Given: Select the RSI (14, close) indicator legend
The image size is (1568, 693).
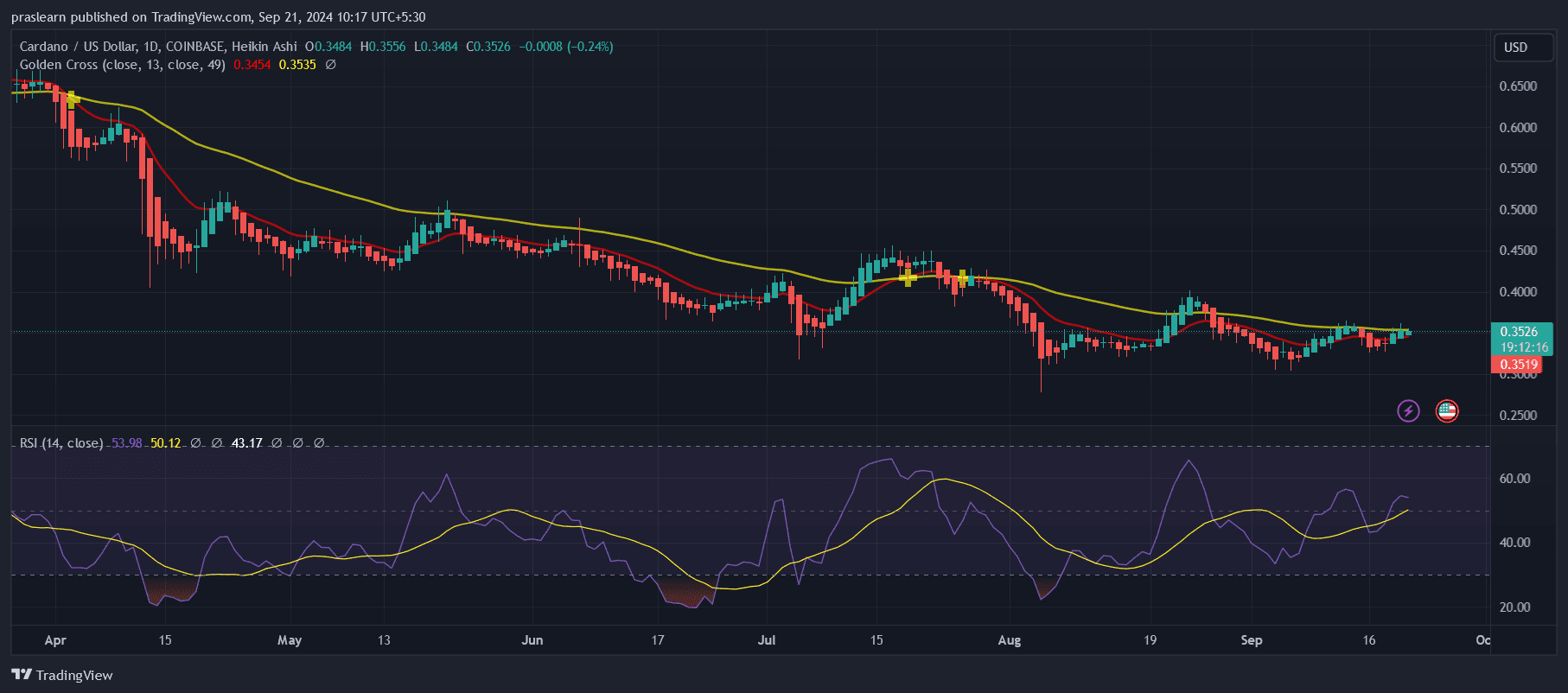Looking at the screenshot, I should [x=61, y=442].
